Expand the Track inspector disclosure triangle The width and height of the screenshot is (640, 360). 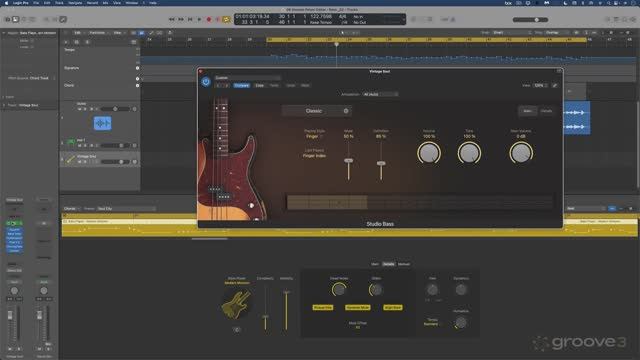click(x=4, y=105)
